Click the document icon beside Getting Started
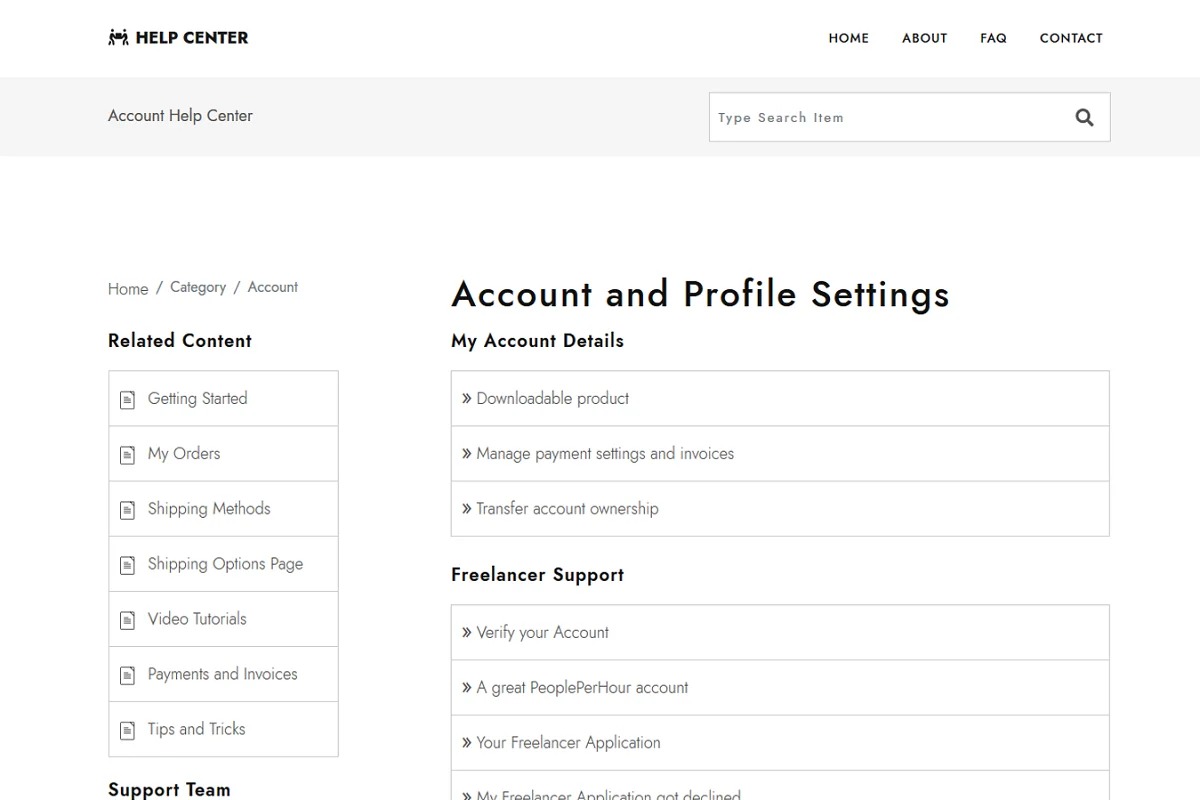This screenshot has height=800, width=1200. pyautogui.click(x=127, y=400)
